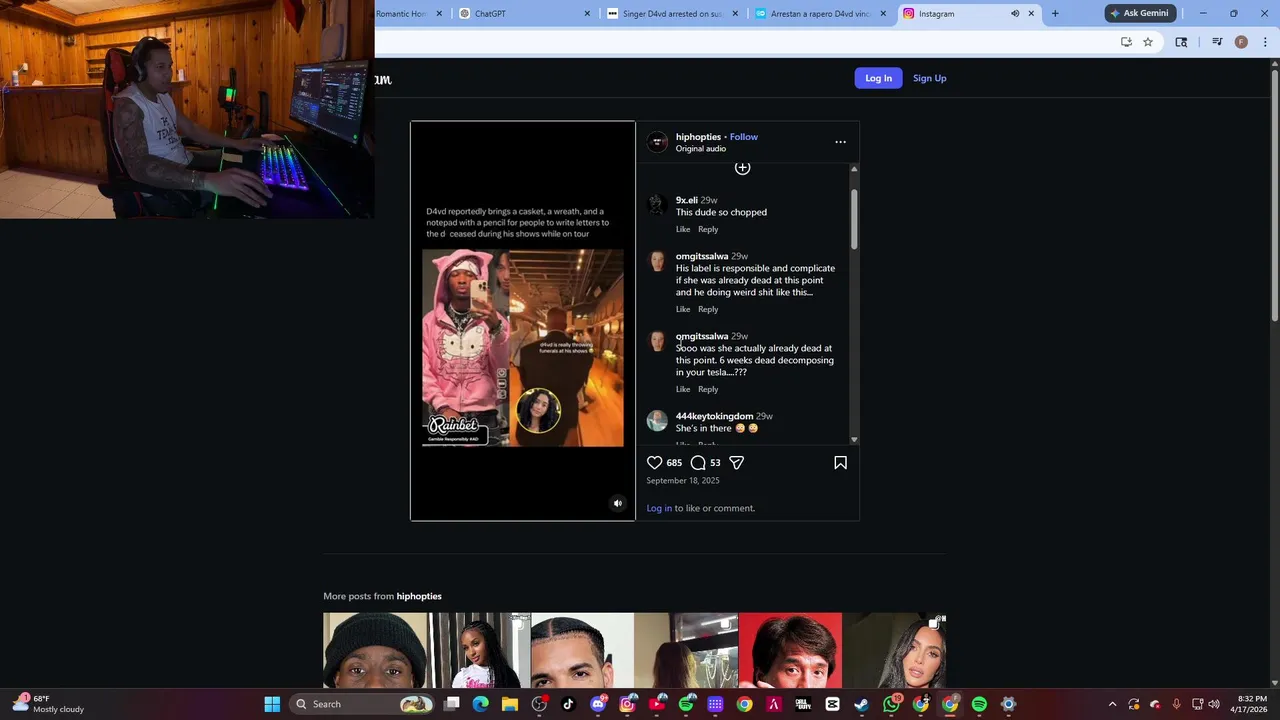This screenshot has height=720, width=1280.
Task: Like the 'Sooo was she actually' comment
Action: pos(683,390)
